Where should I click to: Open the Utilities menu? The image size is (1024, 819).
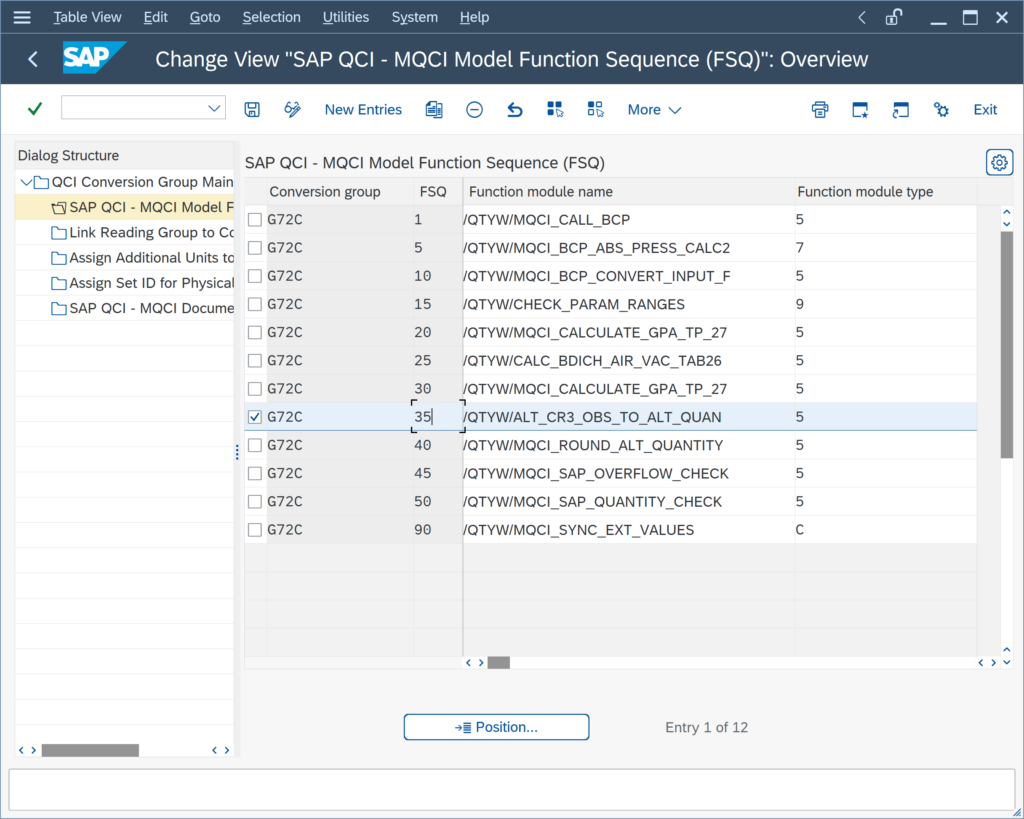[345, 18]
